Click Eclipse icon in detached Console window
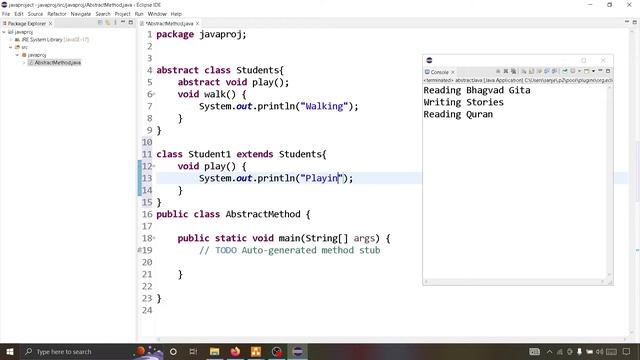The width and height of the screenshot is (640, 360). (429, 60)
